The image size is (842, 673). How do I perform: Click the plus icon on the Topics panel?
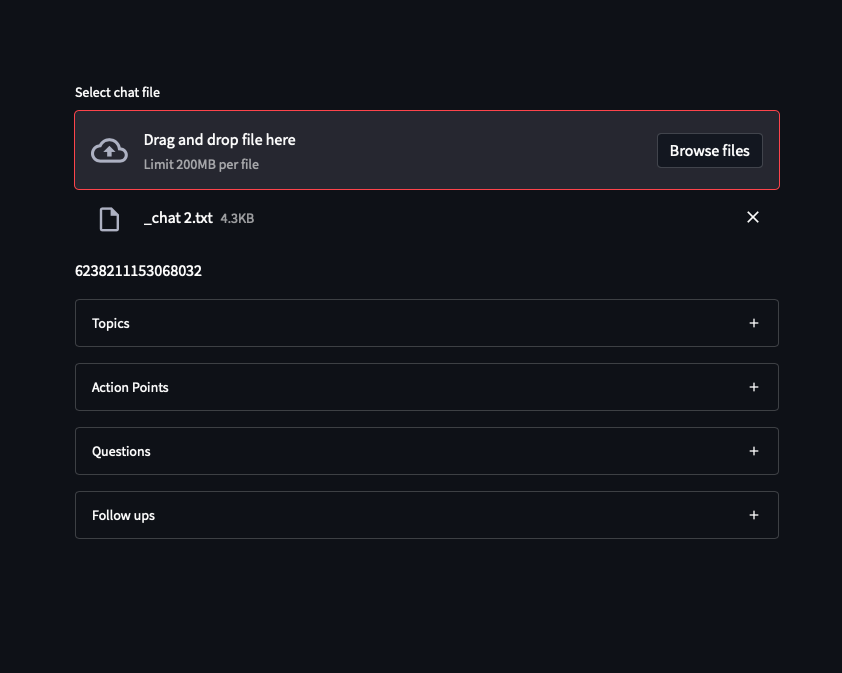pos(754,323)
